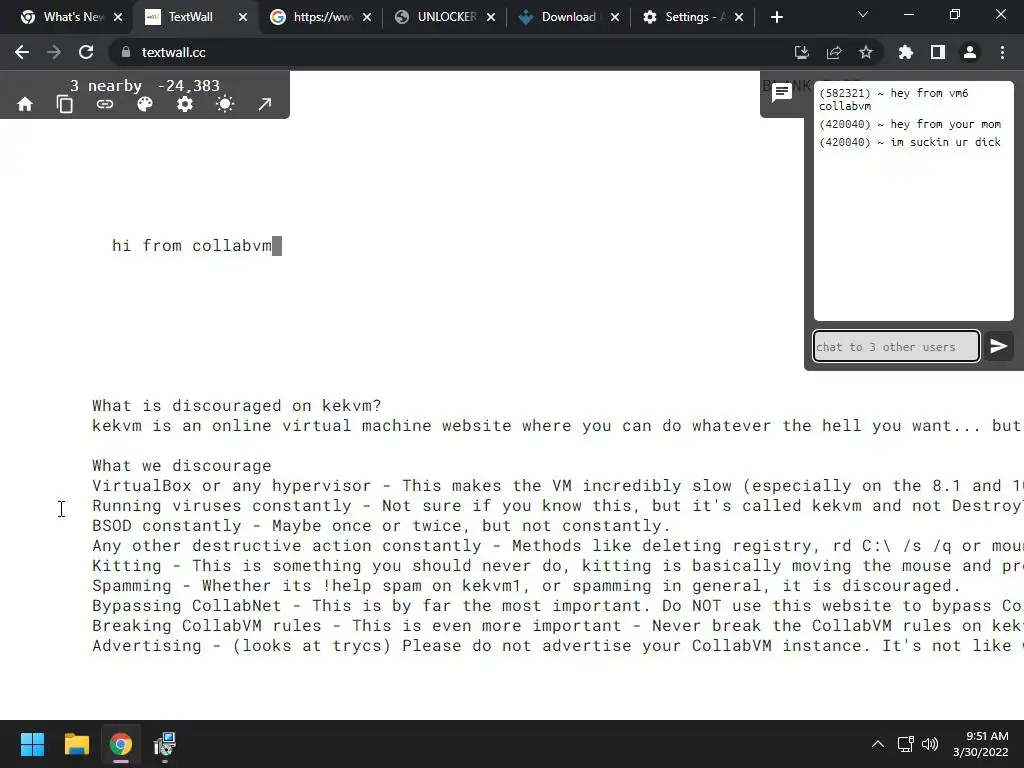This screenshot has height=768, width=1024.
Task: Go back in browser history
Action: tap(22, 52)
